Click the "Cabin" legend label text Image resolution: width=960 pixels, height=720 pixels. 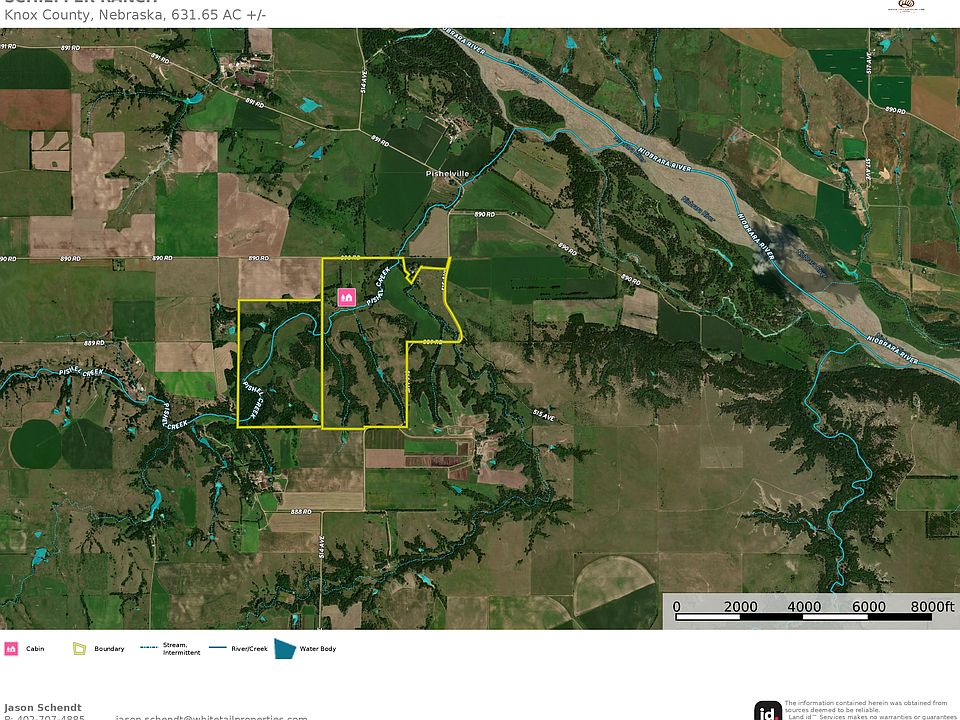tap(35, 648)
